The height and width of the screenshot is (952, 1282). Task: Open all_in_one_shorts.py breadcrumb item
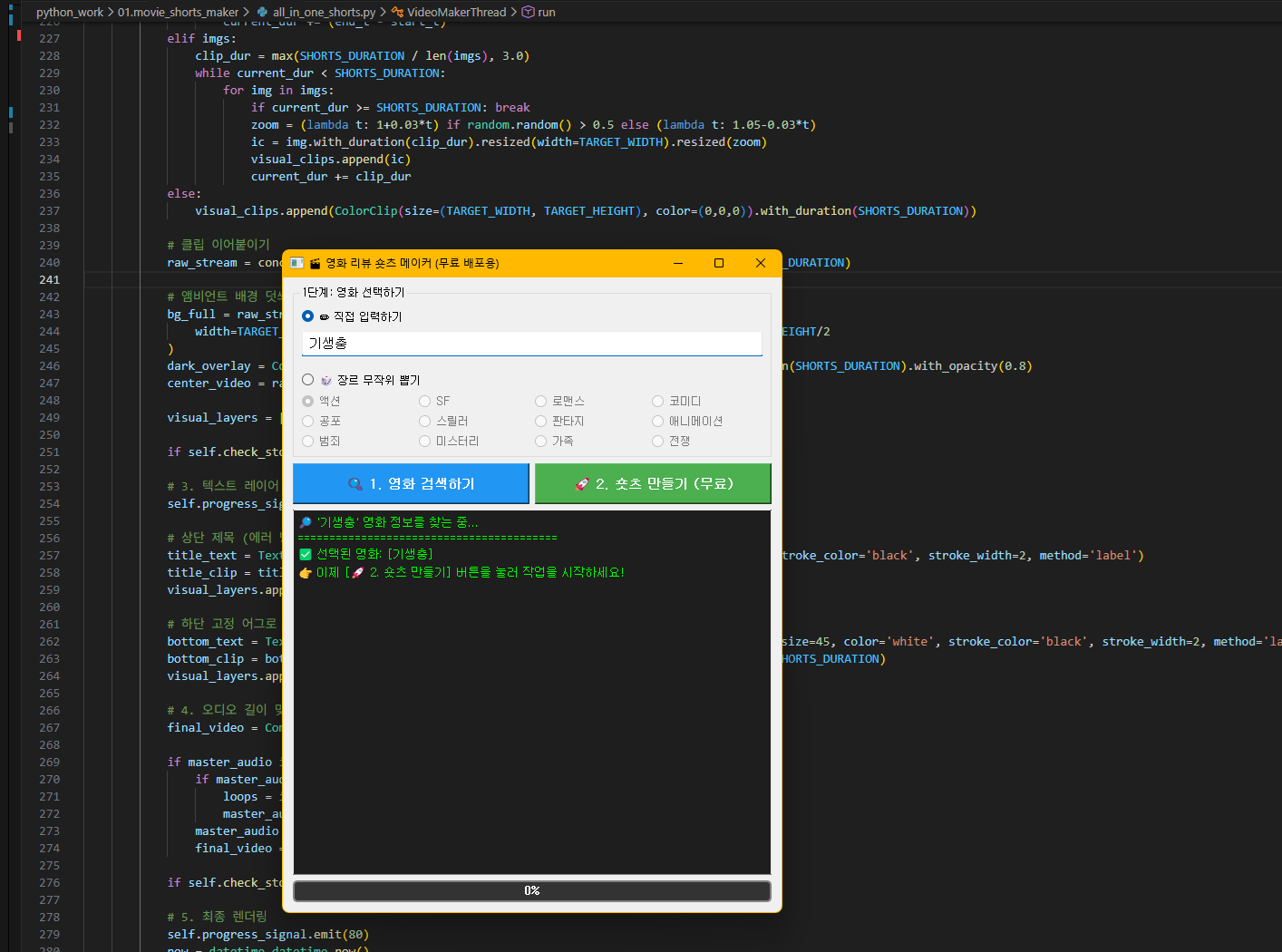[324, 13]
